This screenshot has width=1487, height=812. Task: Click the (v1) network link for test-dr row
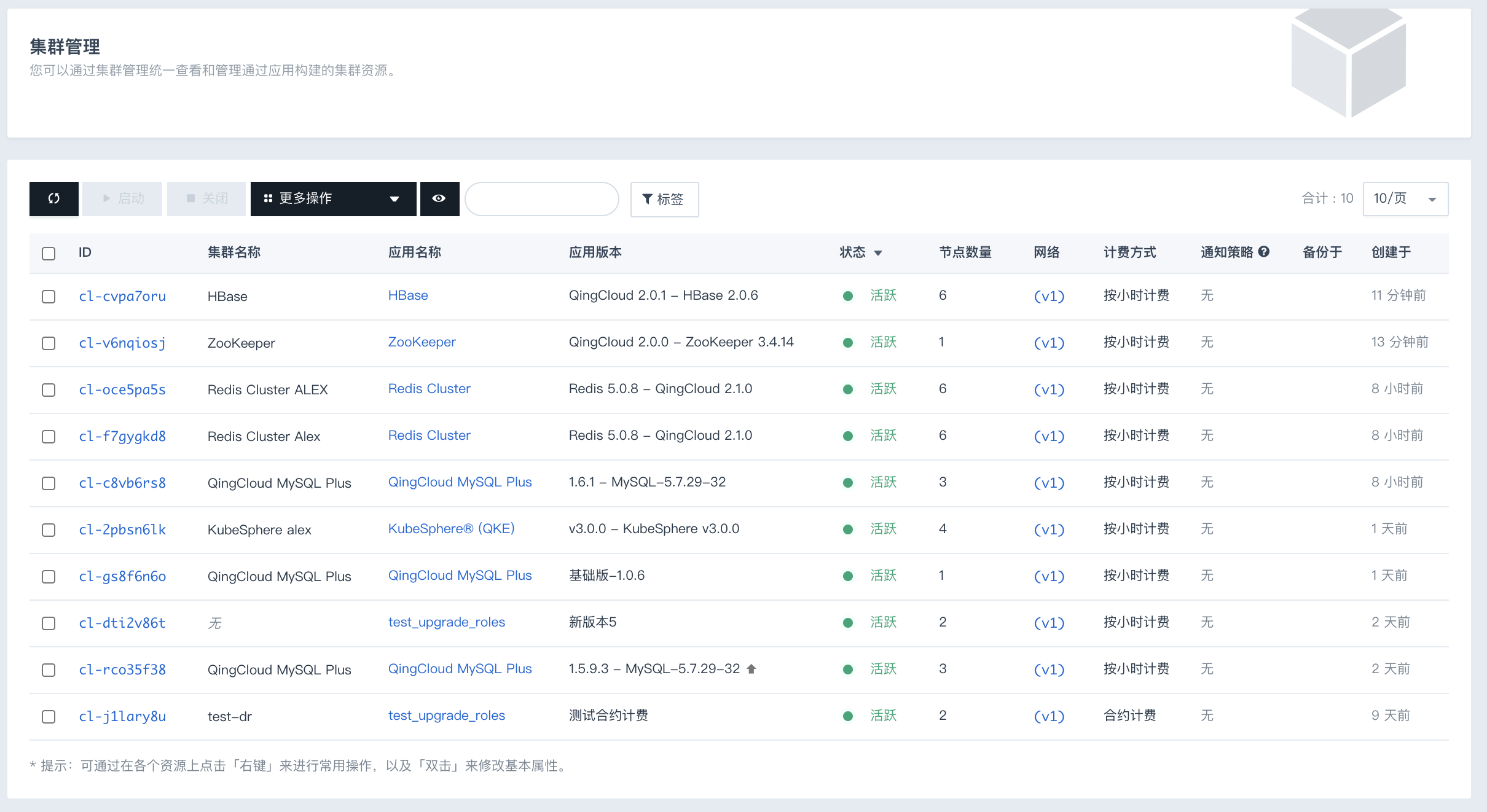[1049, 716]
